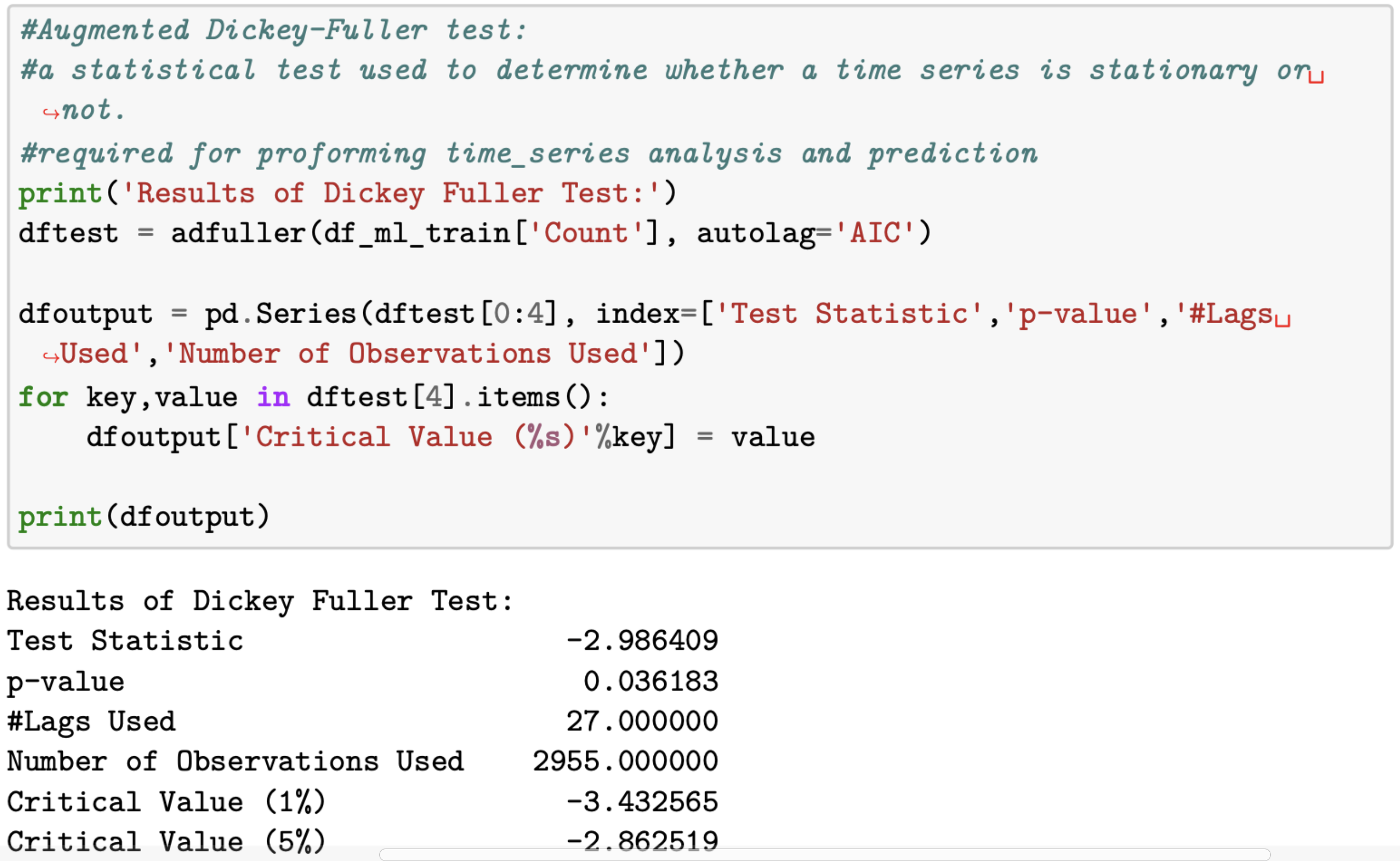Click the Test Statistic value -2.986409
The width and height of the screenshot is (1400, 861).
tap(642, 641)
